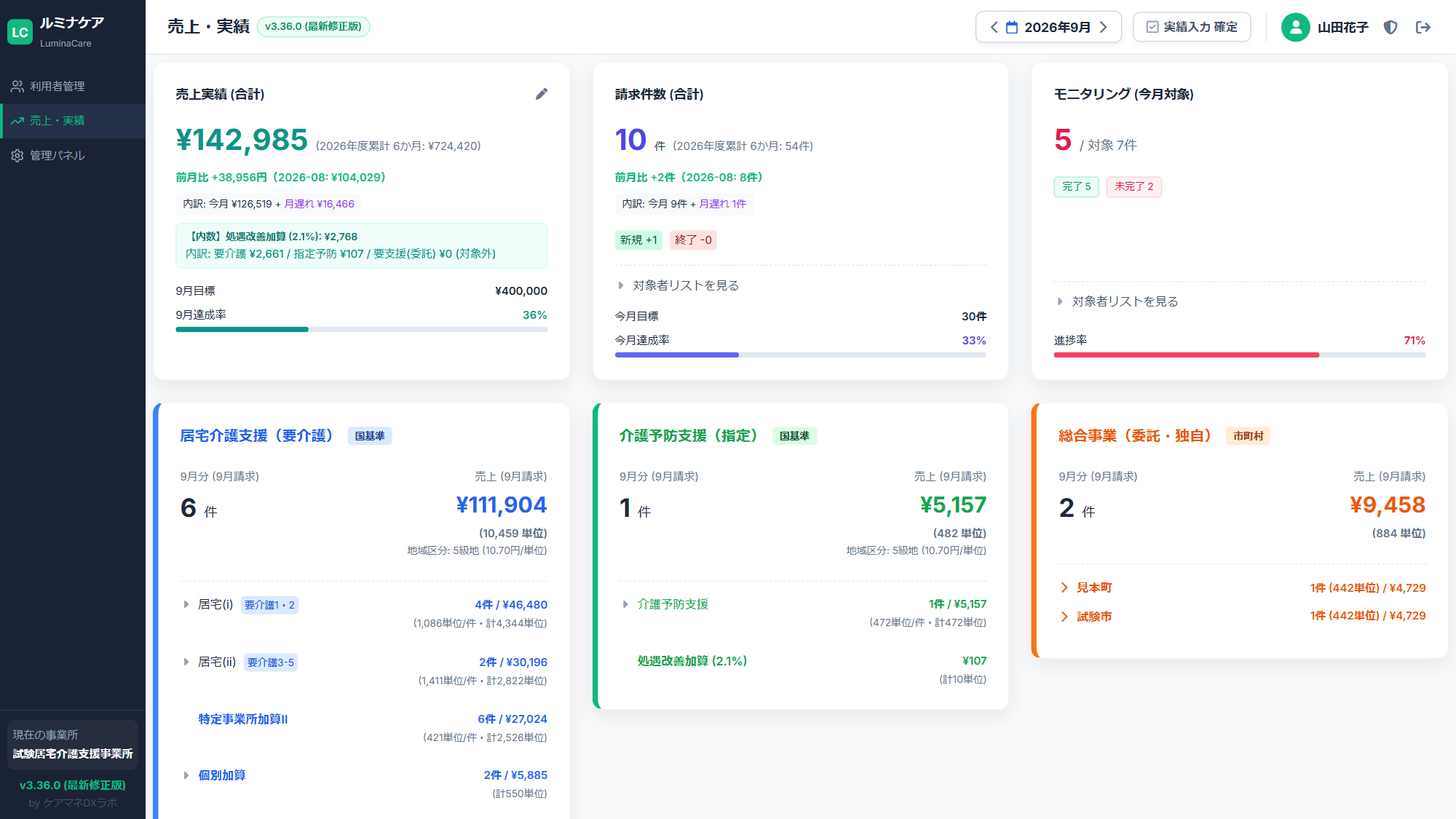Click the 終了 -0 badge
The height and width of the screenshot is (819, 1456).
point(693,240)
